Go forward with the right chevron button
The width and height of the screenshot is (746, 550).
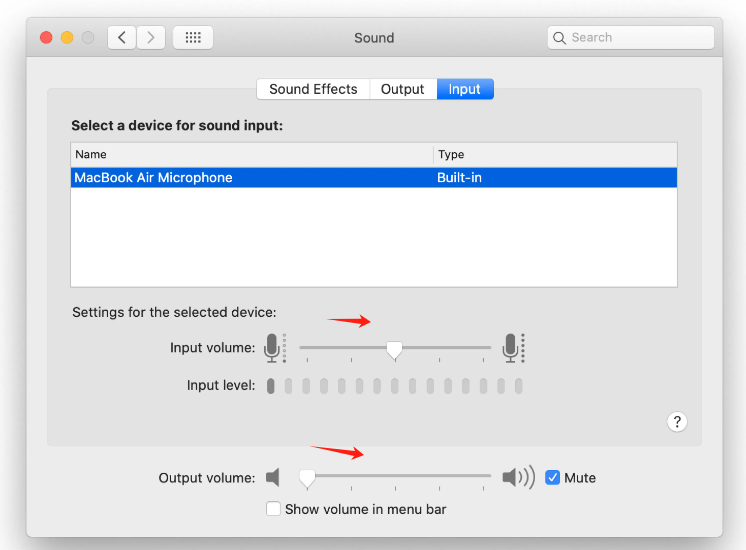[151, 38]
